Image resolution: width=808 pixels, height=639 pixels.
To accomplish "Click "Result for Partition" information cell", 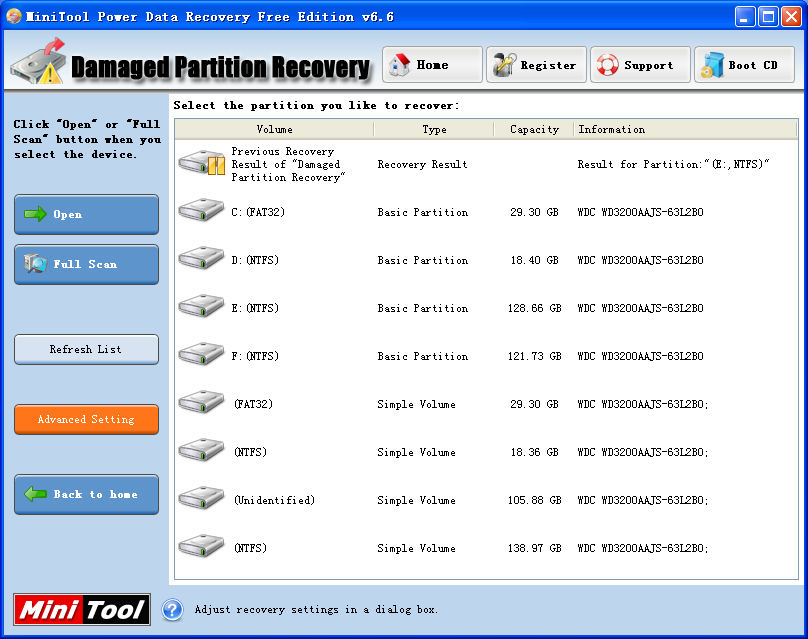I will pos(673,164).
